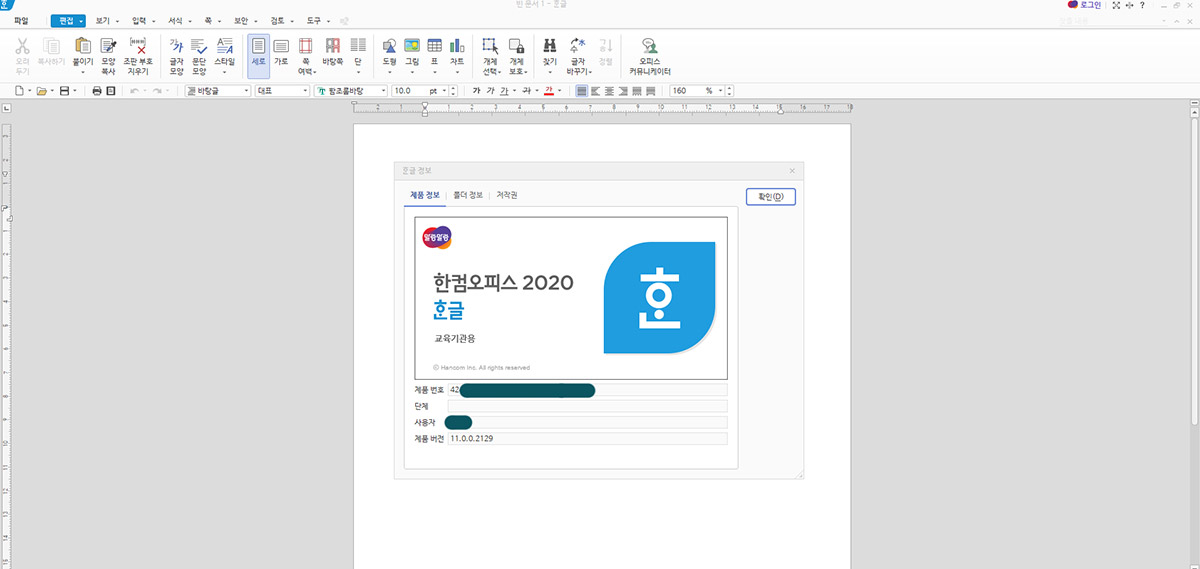Click the save disk icon

(x=65, y=90)
